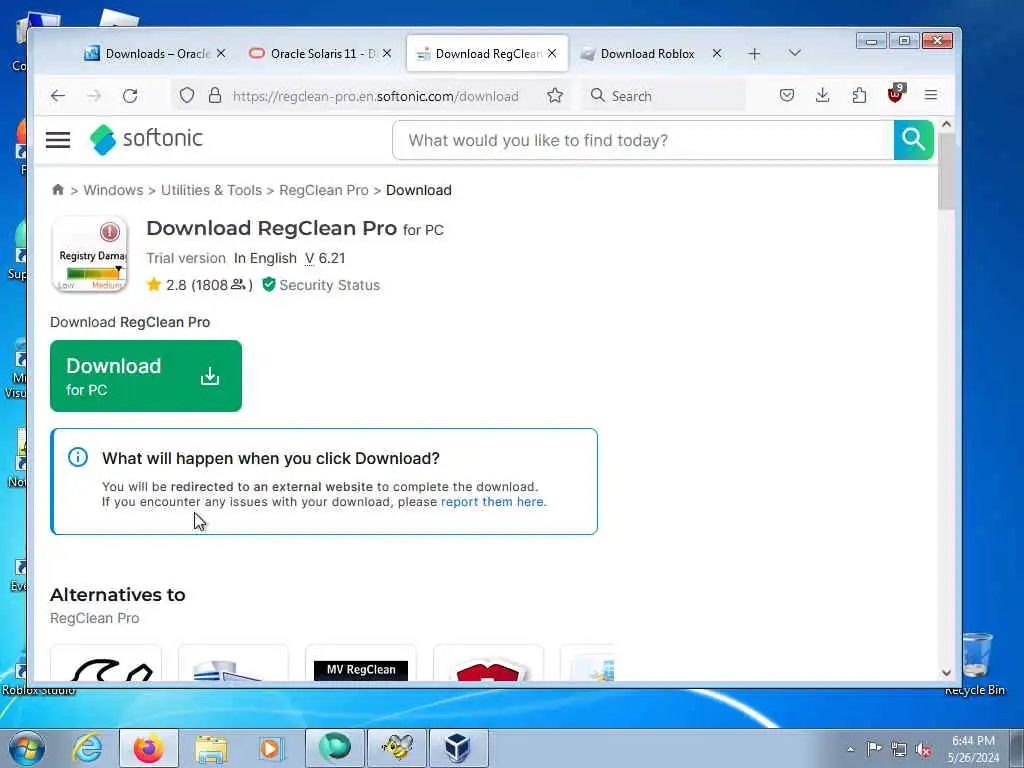Click the uBlock Origin shield icon
This screenshot has height=768, width=1024.
point(895,94)
